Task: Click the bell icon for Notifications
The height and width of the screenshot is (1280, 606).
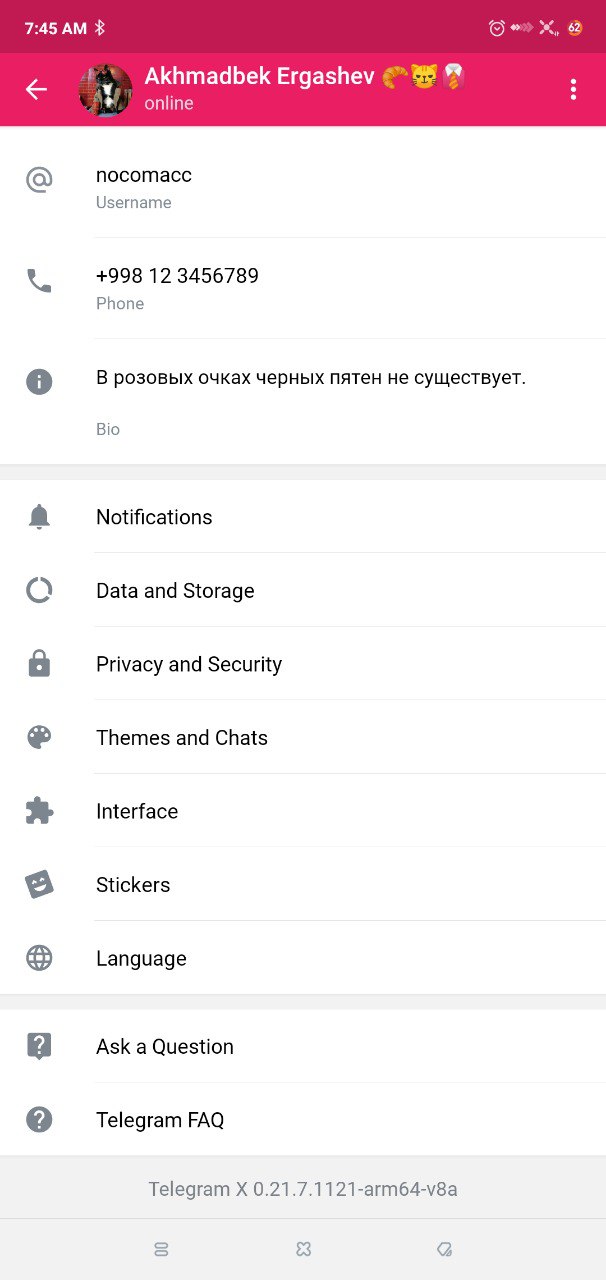Action: 39,517
